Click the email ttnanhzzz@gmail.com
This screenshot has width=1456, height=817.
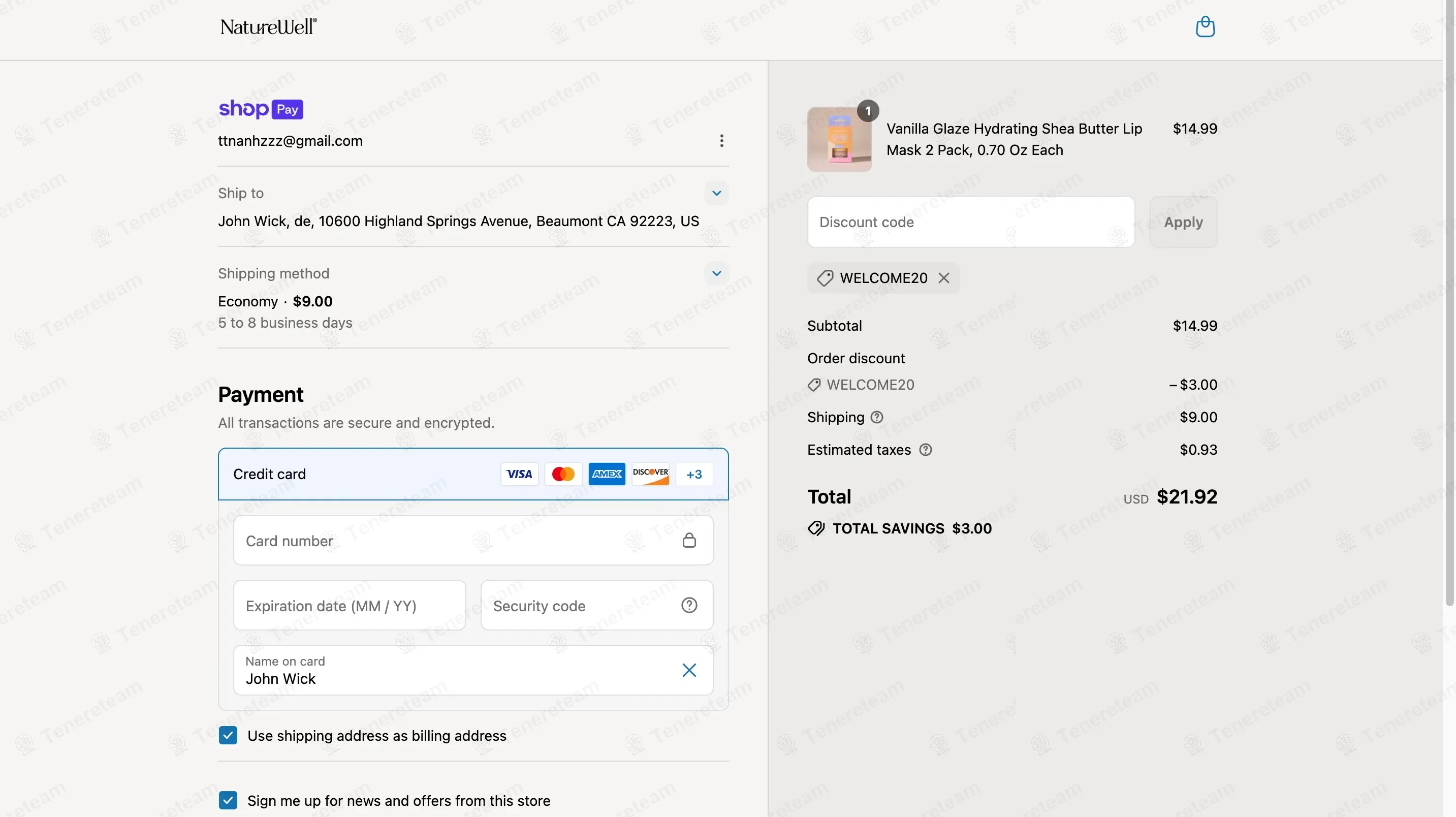[291, 141]
